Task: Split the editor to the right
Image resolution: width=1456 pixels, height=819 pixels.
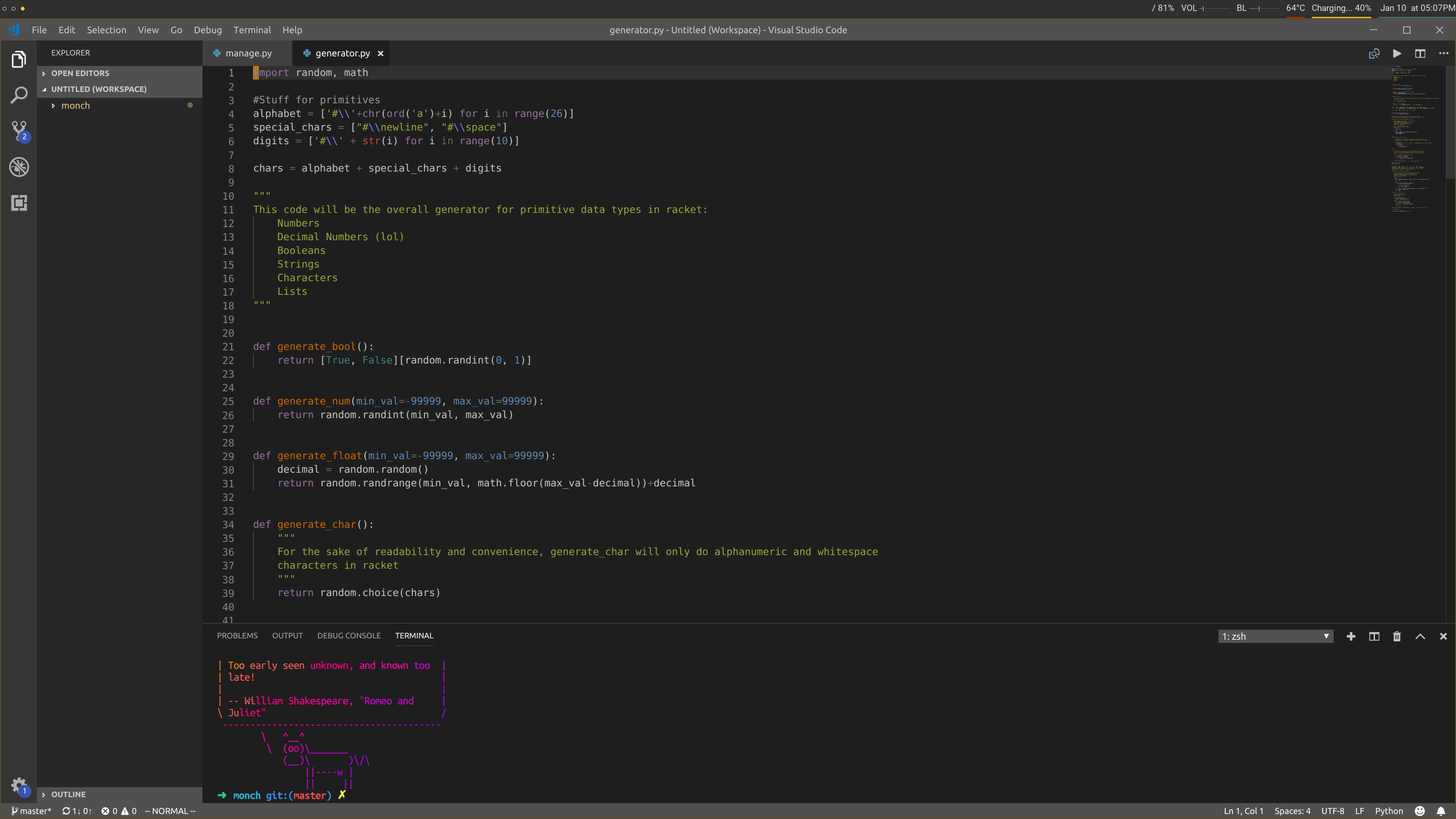Action: tap(1420, 53)
